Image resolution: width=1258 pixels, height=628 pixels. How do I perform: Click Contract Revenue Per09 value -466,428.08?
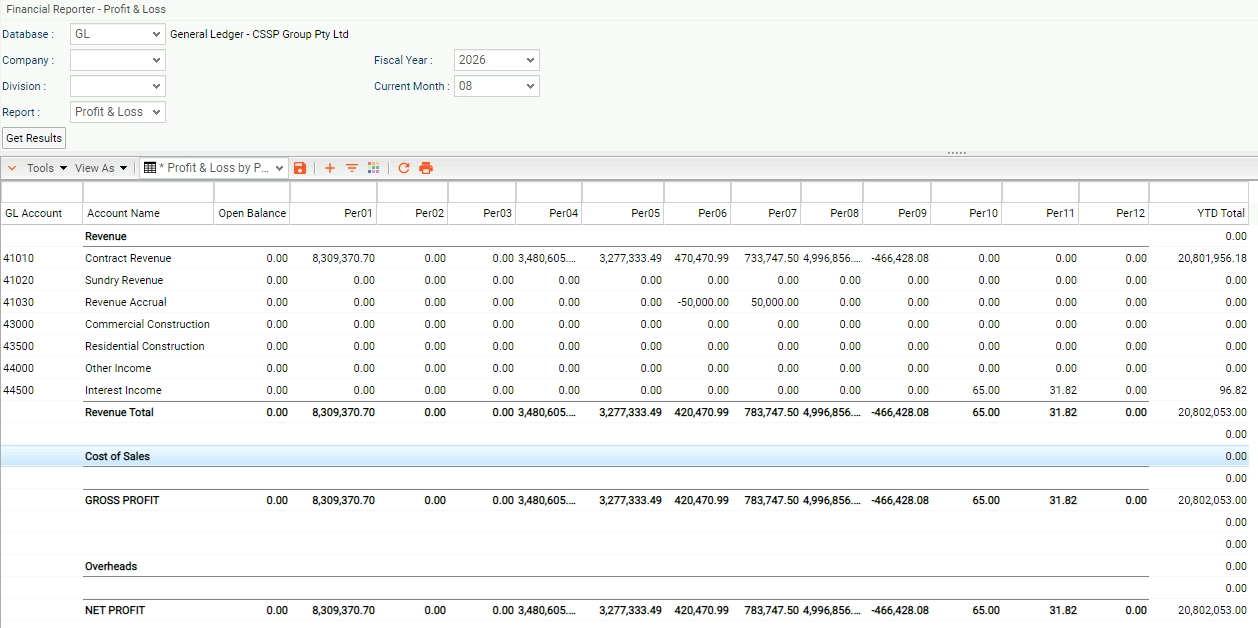(900, 258)
